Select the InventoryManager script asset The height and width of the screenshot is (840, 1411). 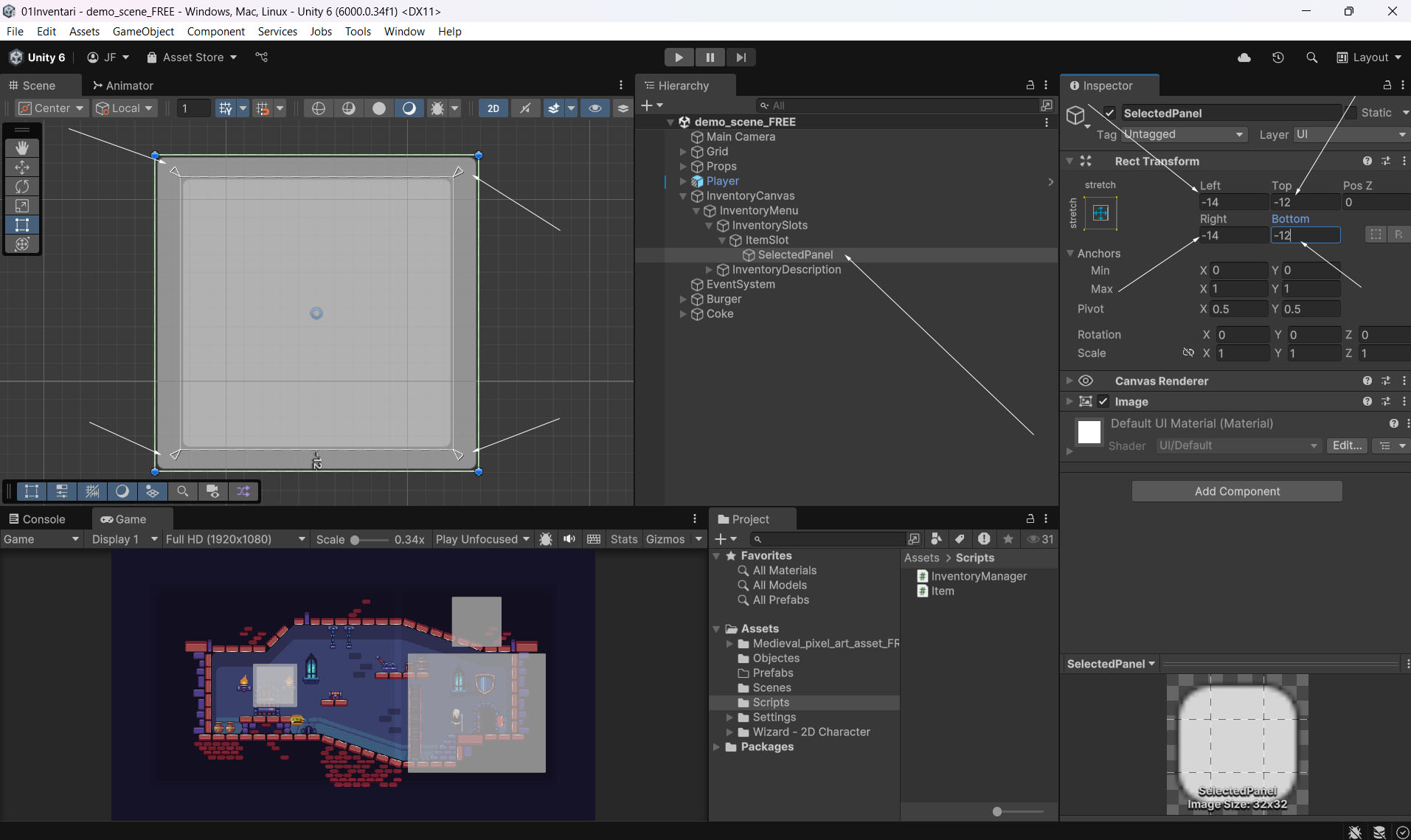point(978,576)
